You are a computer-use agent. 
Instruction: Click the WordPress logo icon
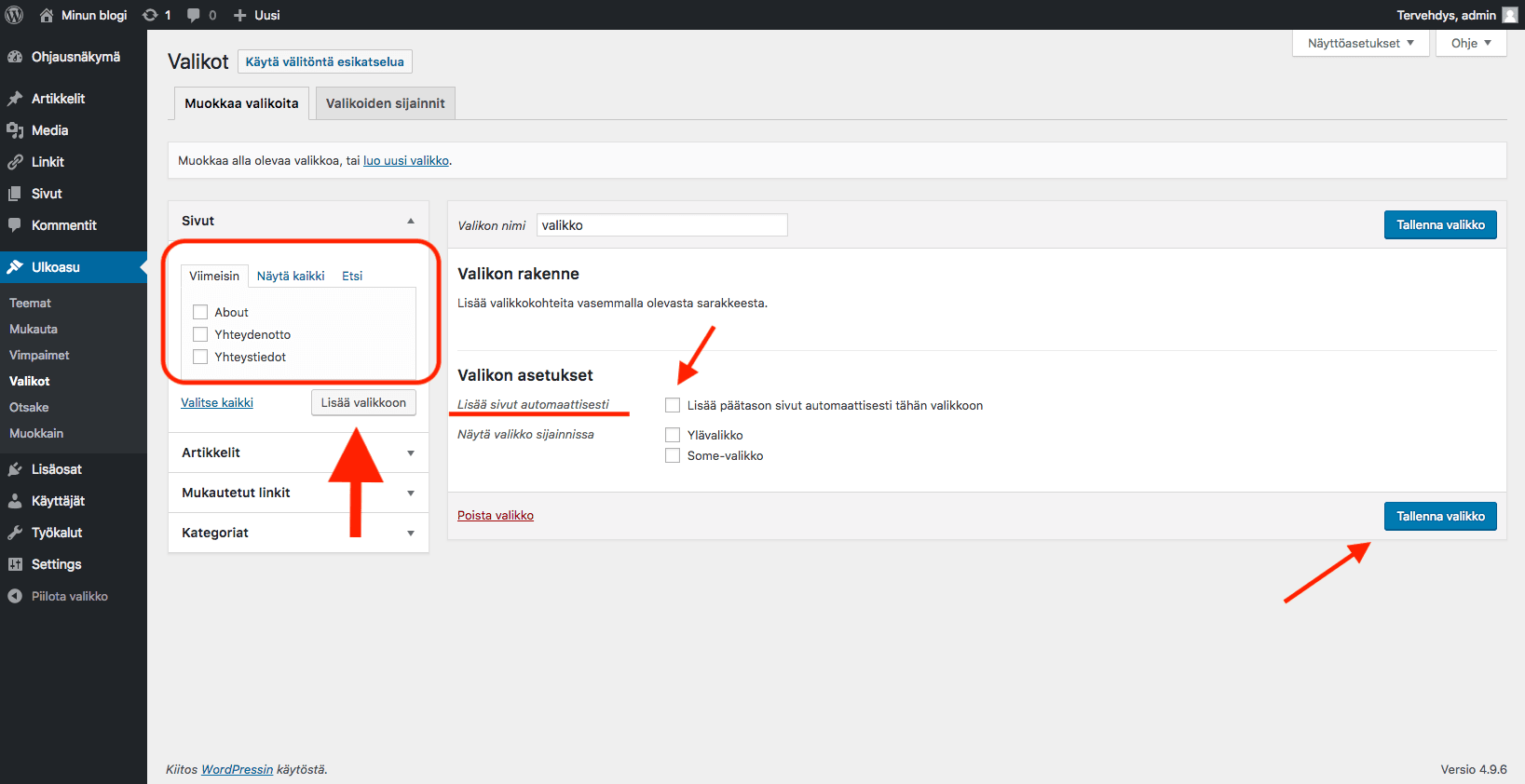point(15,15)
